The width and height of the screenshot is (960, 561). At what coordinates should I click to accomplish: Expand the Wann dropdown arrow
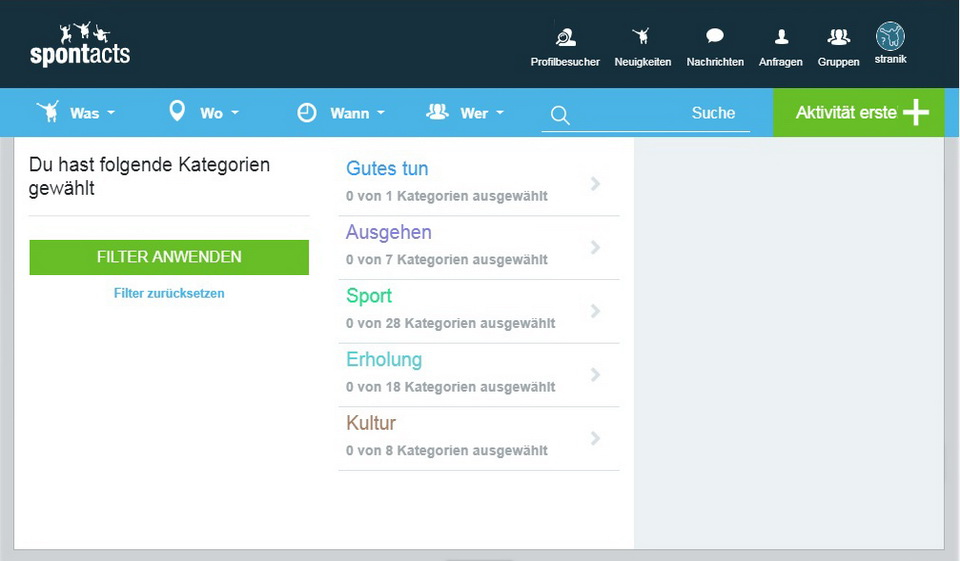381,113
